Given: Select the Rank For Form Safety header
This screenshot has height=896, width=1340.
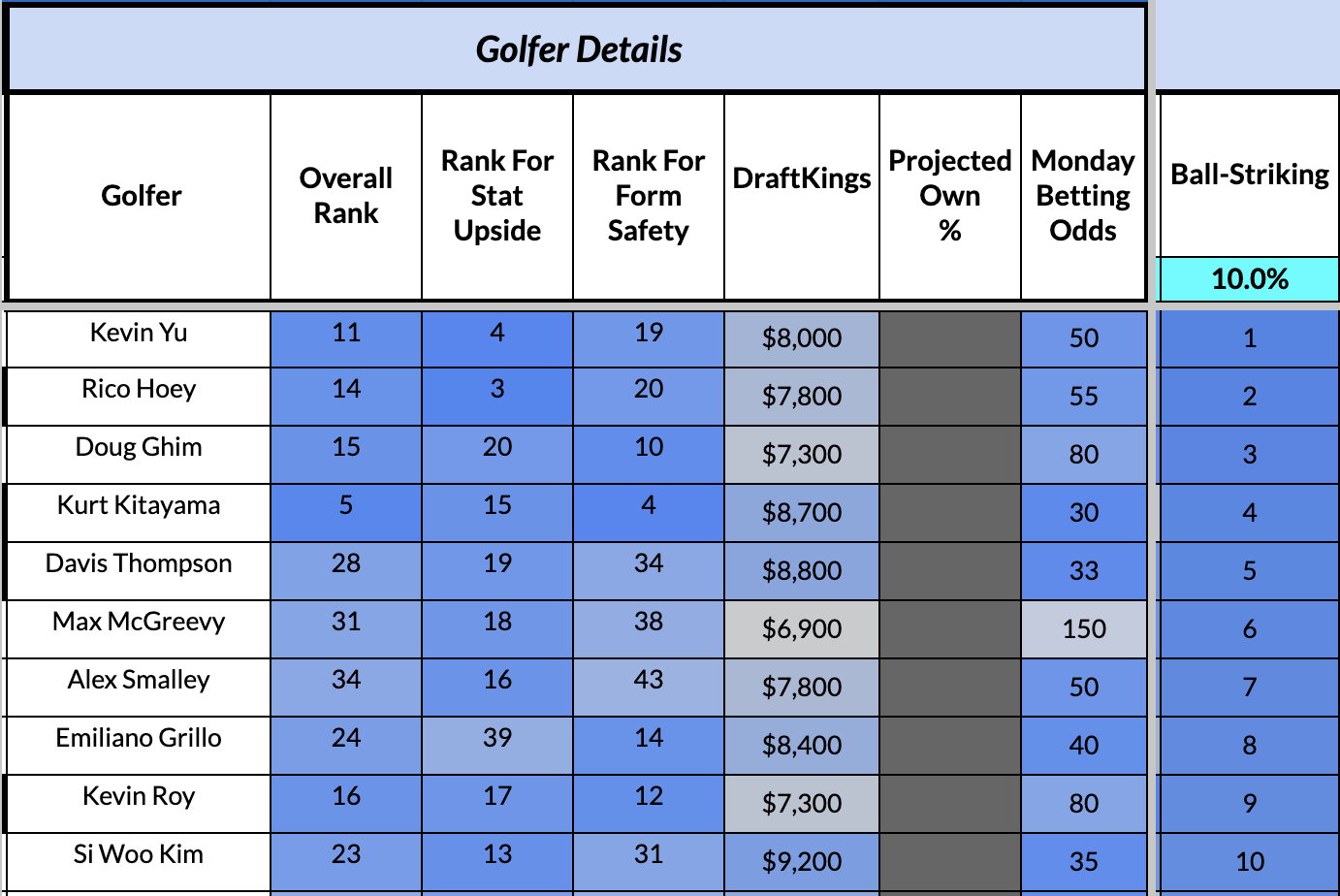Looking at the screenshot, I should point(649,197).
